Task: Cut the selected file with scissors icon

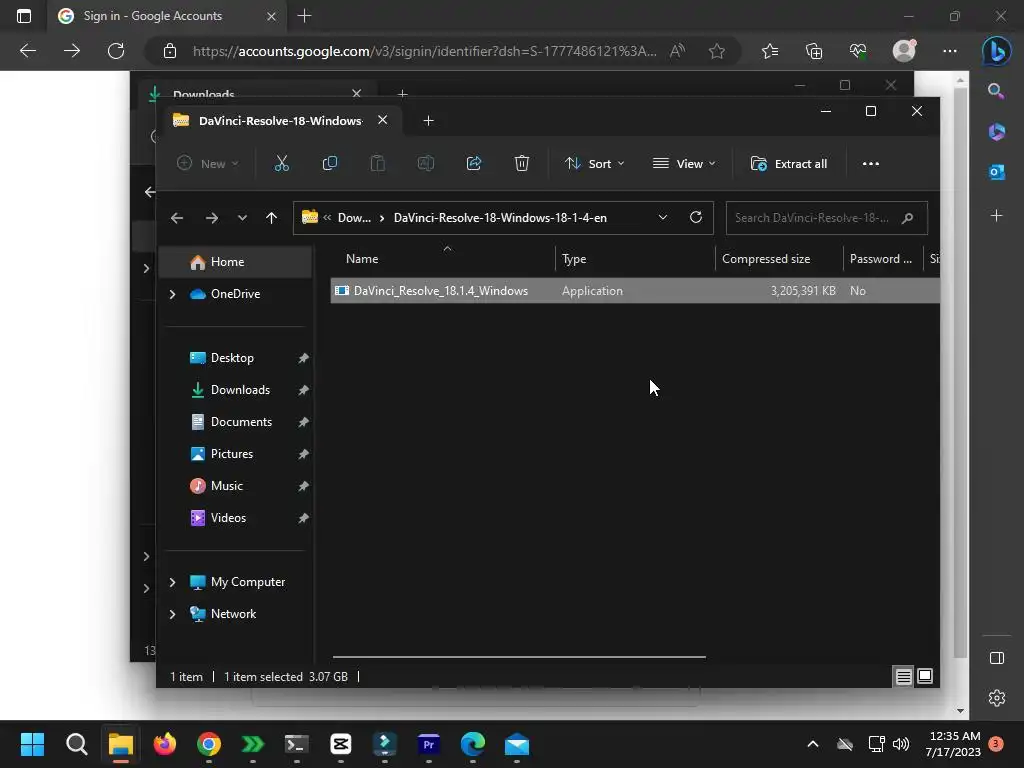Action: 281,163
